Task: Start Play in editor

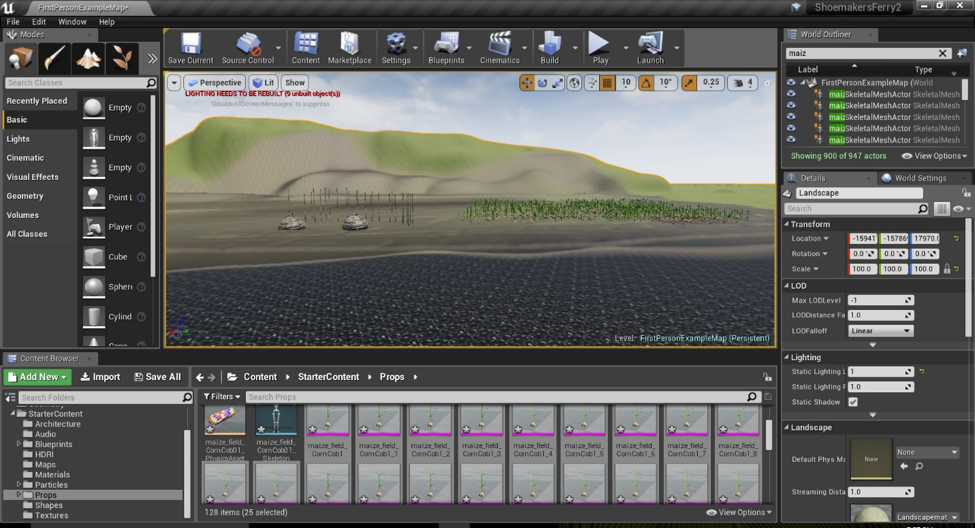Action: click(599, 48)
